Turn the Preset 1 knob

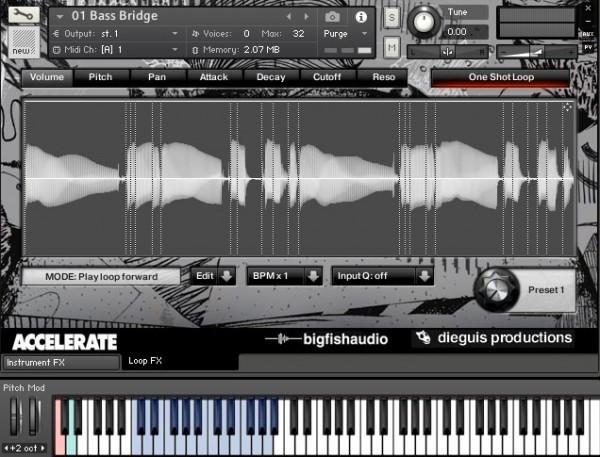coord(496,290)
